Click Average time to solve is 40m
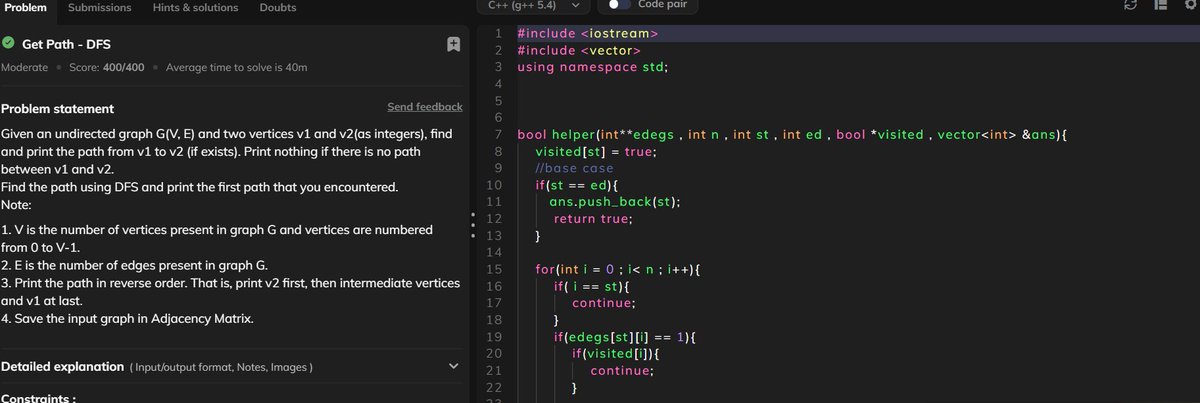1200x403 pixels. pos(236,68)
